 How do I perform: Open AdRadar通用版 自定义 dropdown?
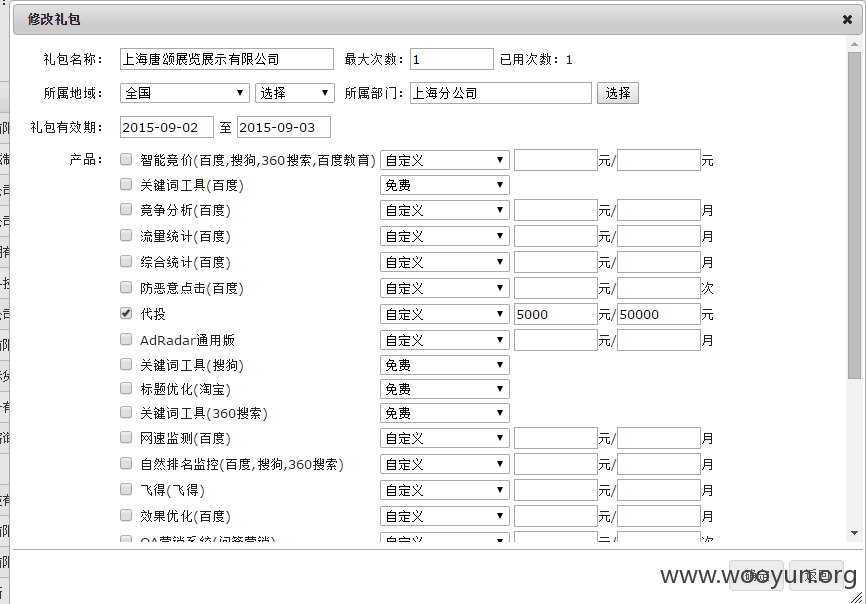point(445,340)
